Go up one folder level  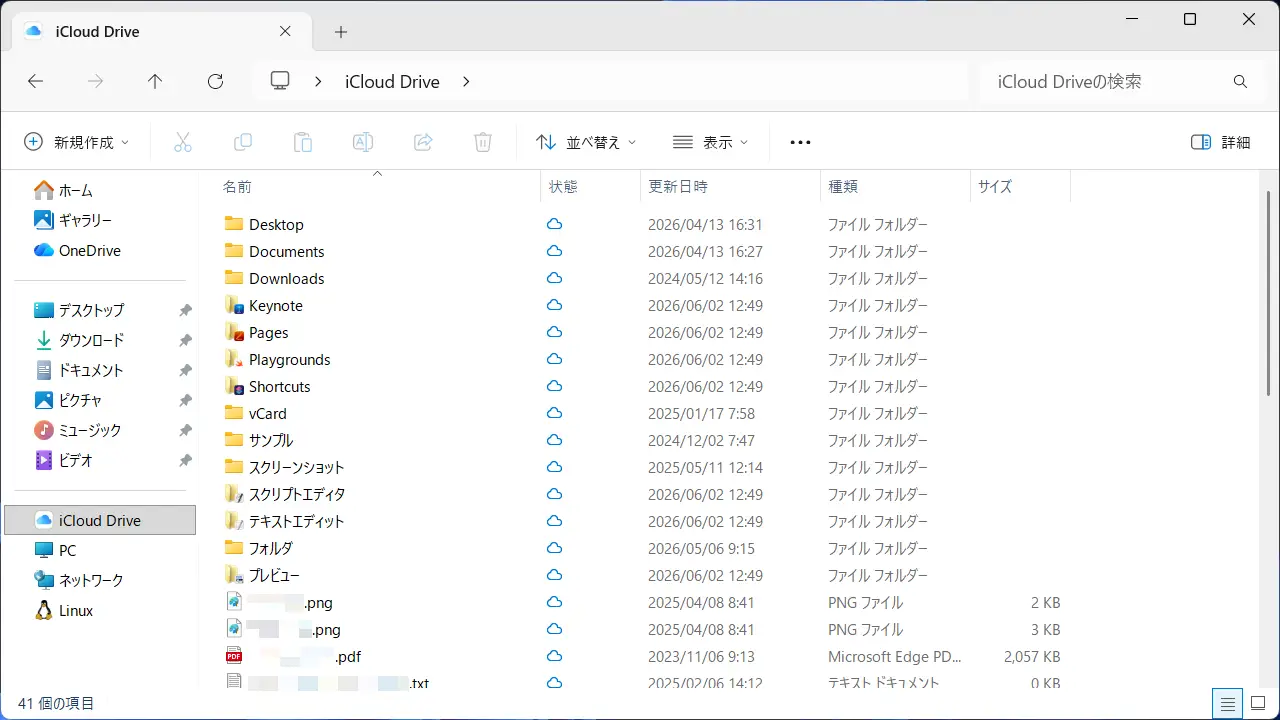155,82
